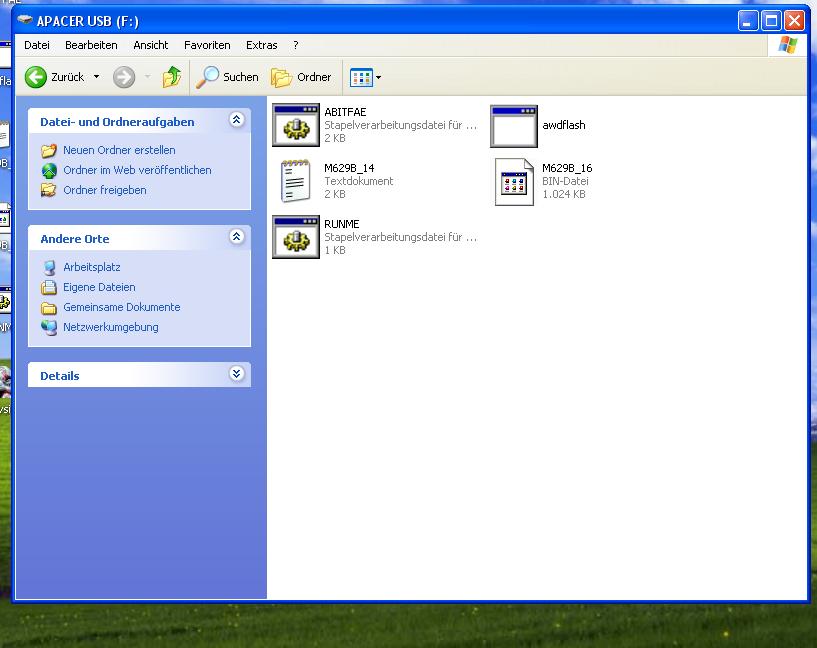This screenshot has width=817, height=648.
Task: Click Ordner freigeben link
Action: 105,190
